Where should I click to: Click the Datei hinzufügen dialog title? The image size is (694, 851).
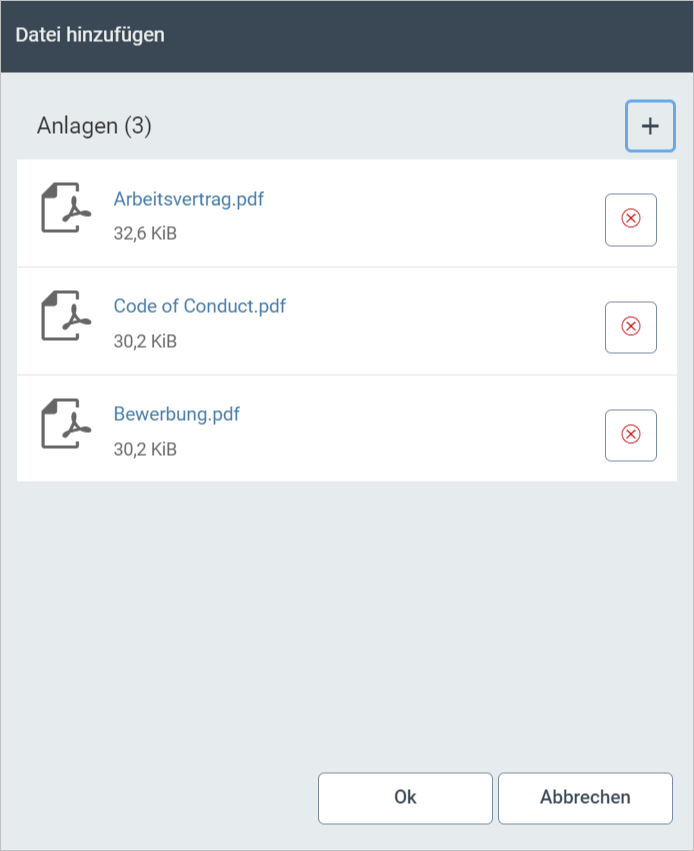pyautogui.click(x=90, y=35)
